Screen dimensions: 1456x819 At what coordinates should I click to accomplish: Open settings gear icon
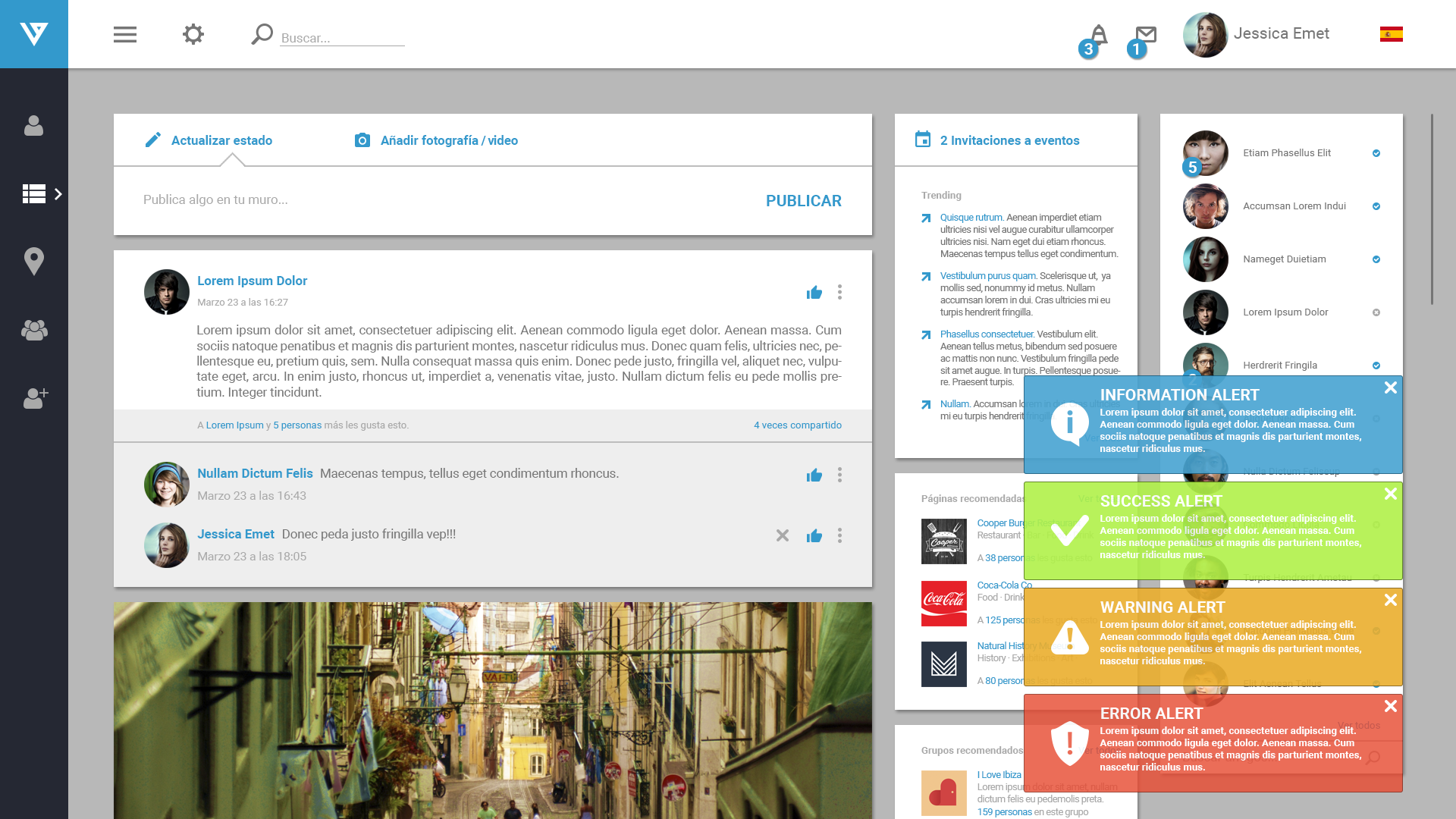193,34
